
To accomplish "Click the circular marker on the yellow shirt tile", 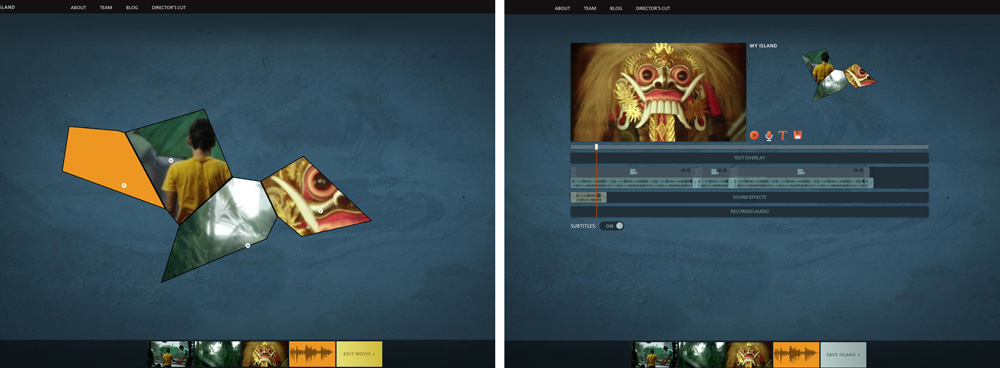I will (171, 160).
